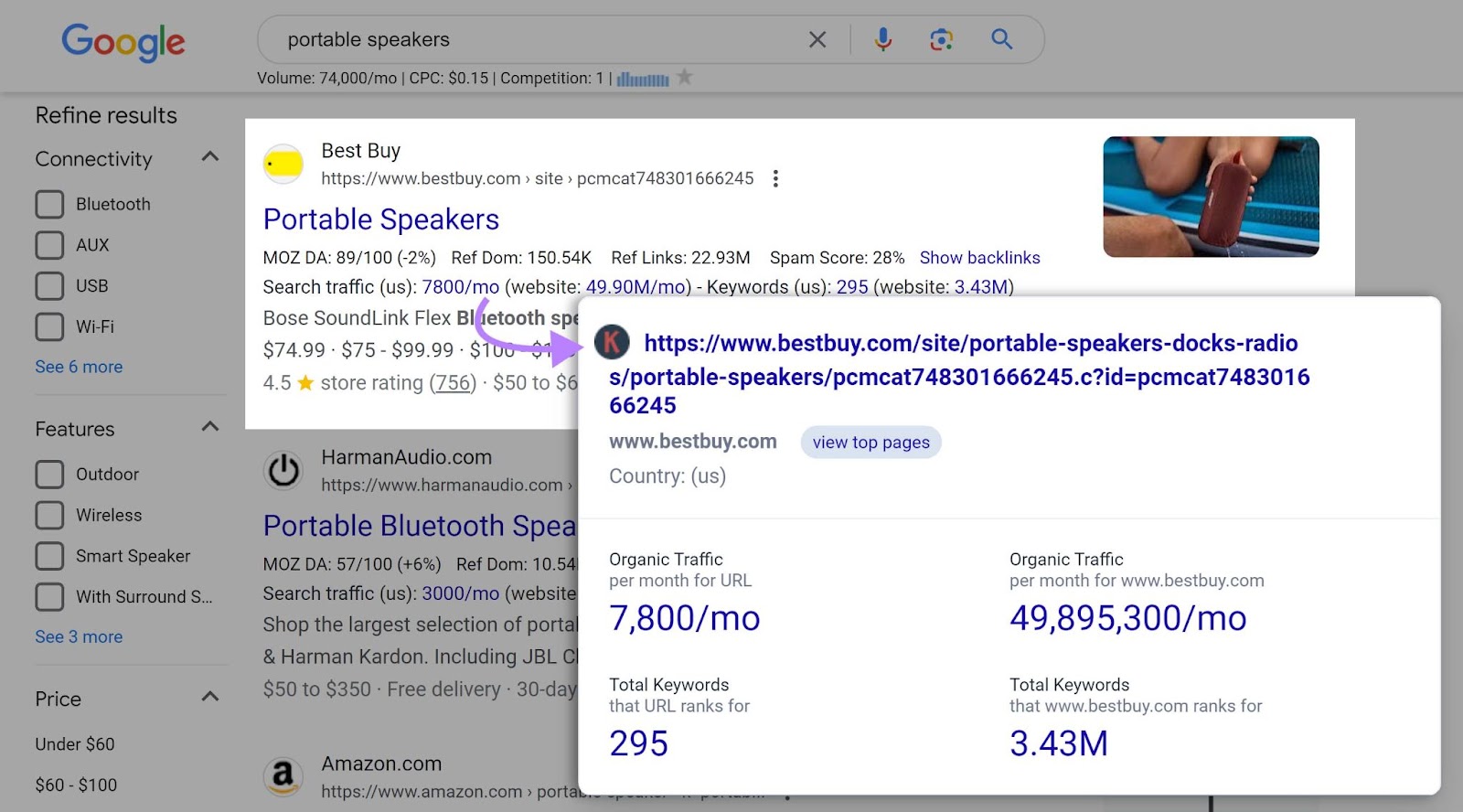
Task: Click website traffic 49.90M/mo link
Action: [x=635, y=287]
